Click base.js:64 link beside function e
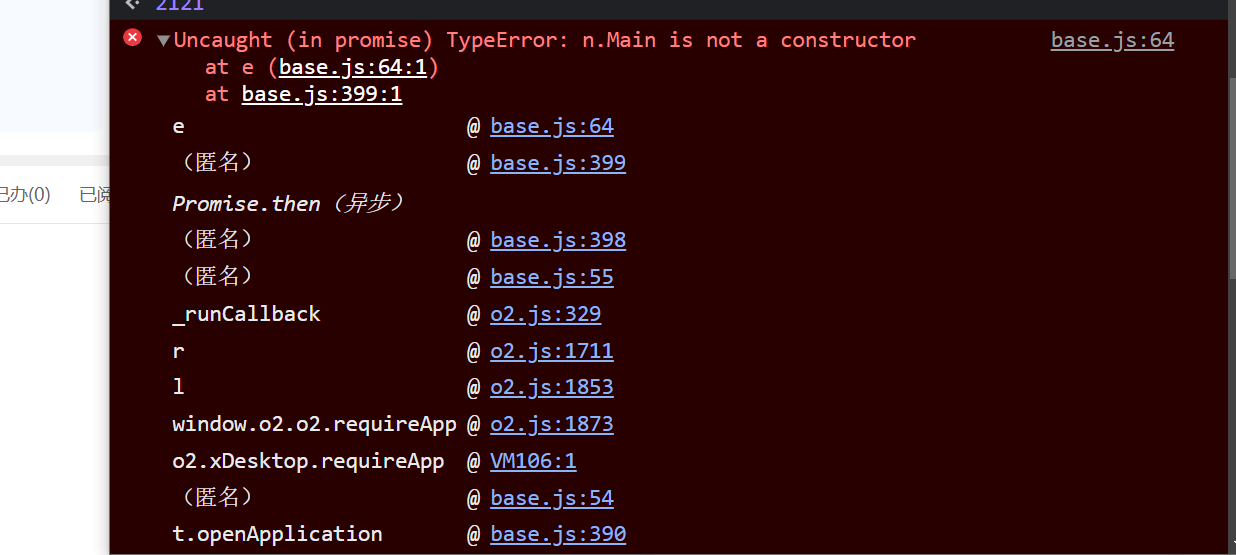The image size is (1236, 555). click(x=552, y=127)
